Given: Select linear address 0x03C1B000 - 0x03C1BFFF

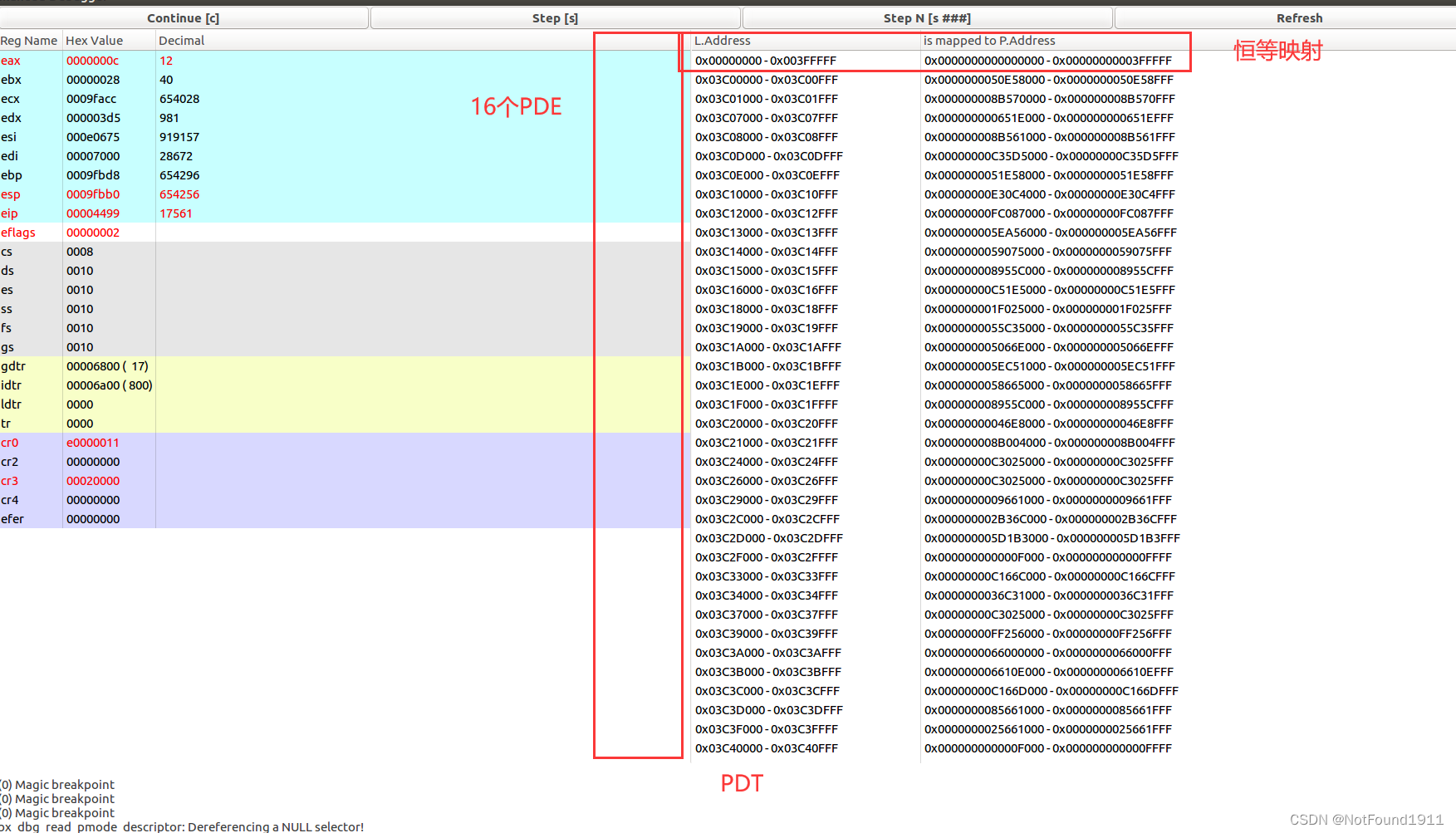Looking at the screenshot, I should click(768, 366).
